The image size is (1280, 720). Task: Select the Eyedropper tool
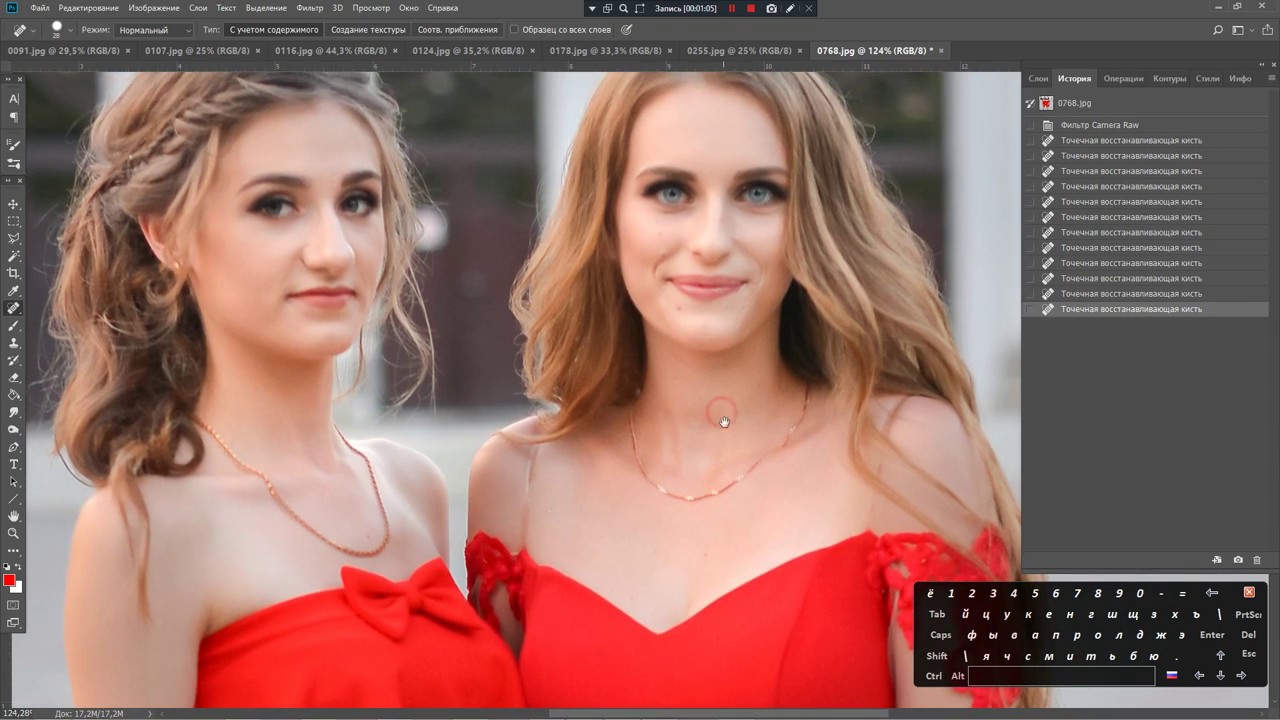click(14, 291)
